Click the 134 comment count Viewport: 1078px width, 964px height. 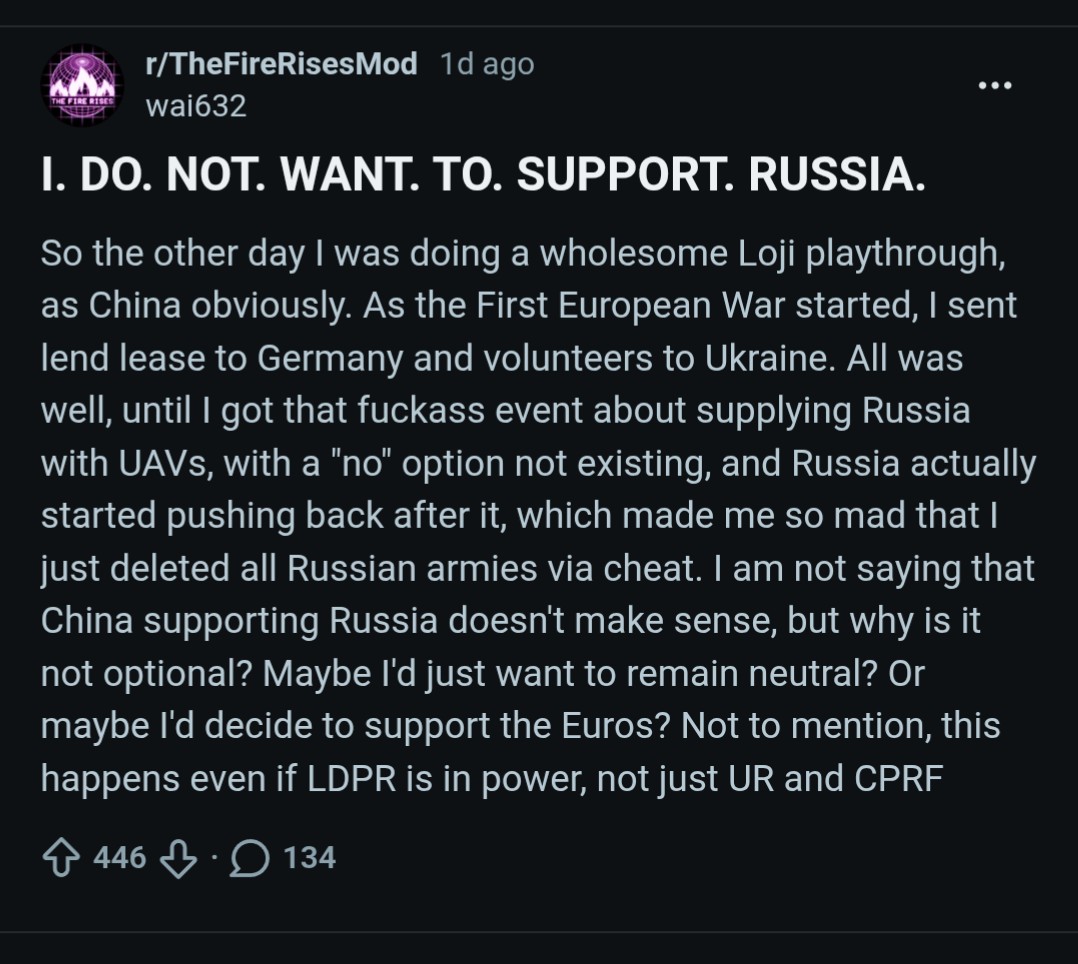pos(309,858)
